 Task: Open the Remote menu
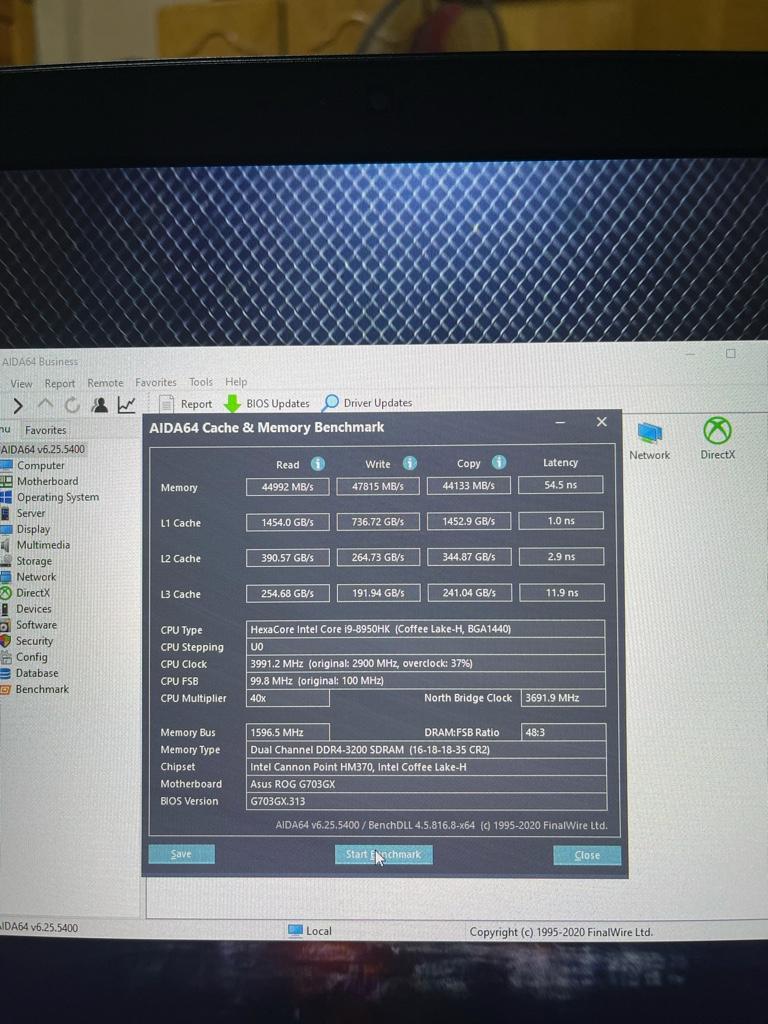(105, 383)
